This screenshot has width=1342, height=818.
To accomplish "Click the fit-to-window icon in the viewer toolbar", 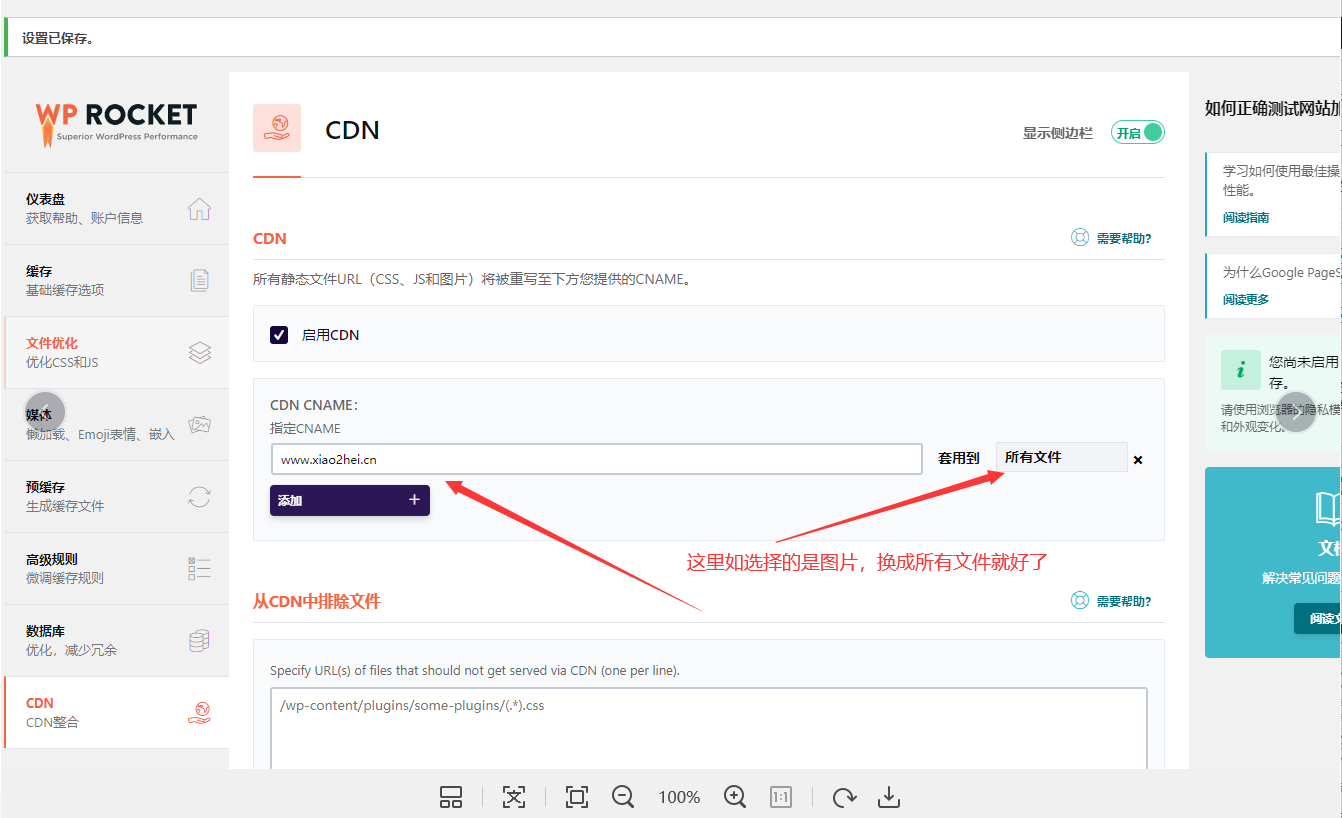I will [576, 797].
